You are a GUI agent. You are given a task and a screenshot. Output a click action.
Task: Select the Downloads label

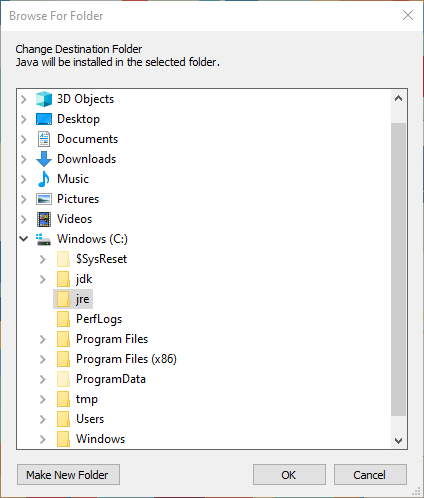[x=87, y=159]
